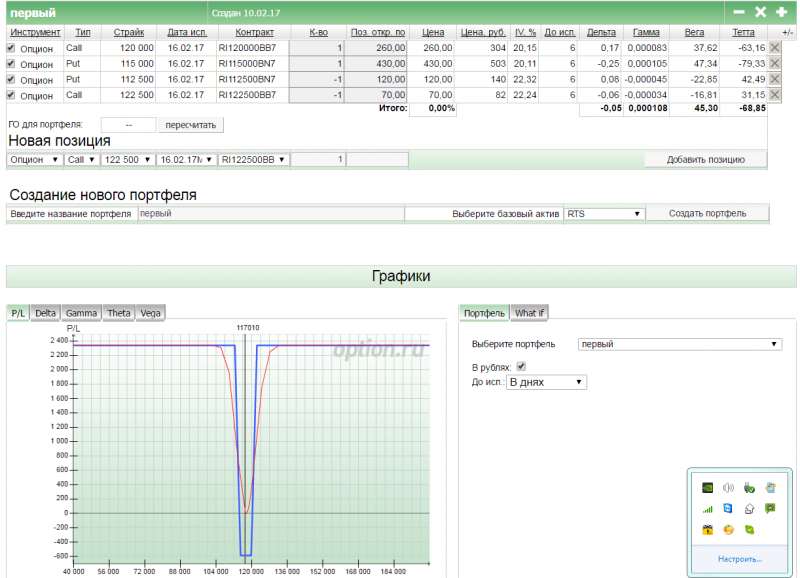
Task: Expand the 'Выберите базовый актив' RTS dropdown
Action: [x=603, y=213]
